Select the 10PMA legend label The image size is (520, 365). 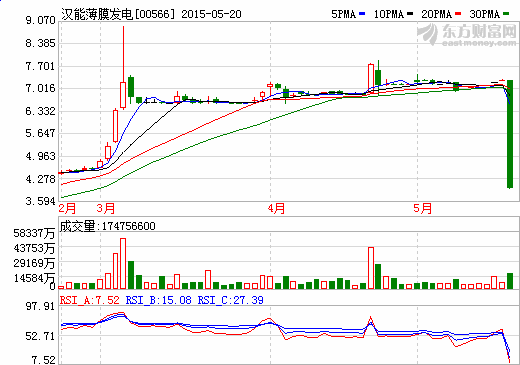click(389, 14)
